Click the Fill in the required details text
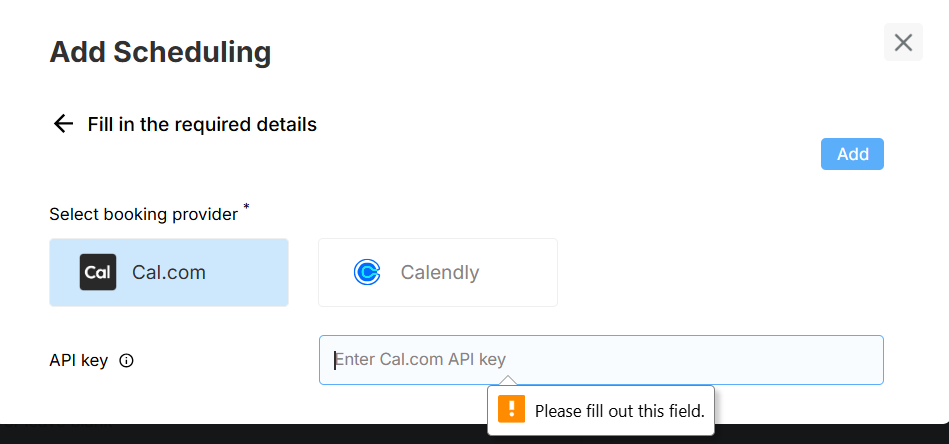This screenshot has height=444, width=949. point(202,124)
